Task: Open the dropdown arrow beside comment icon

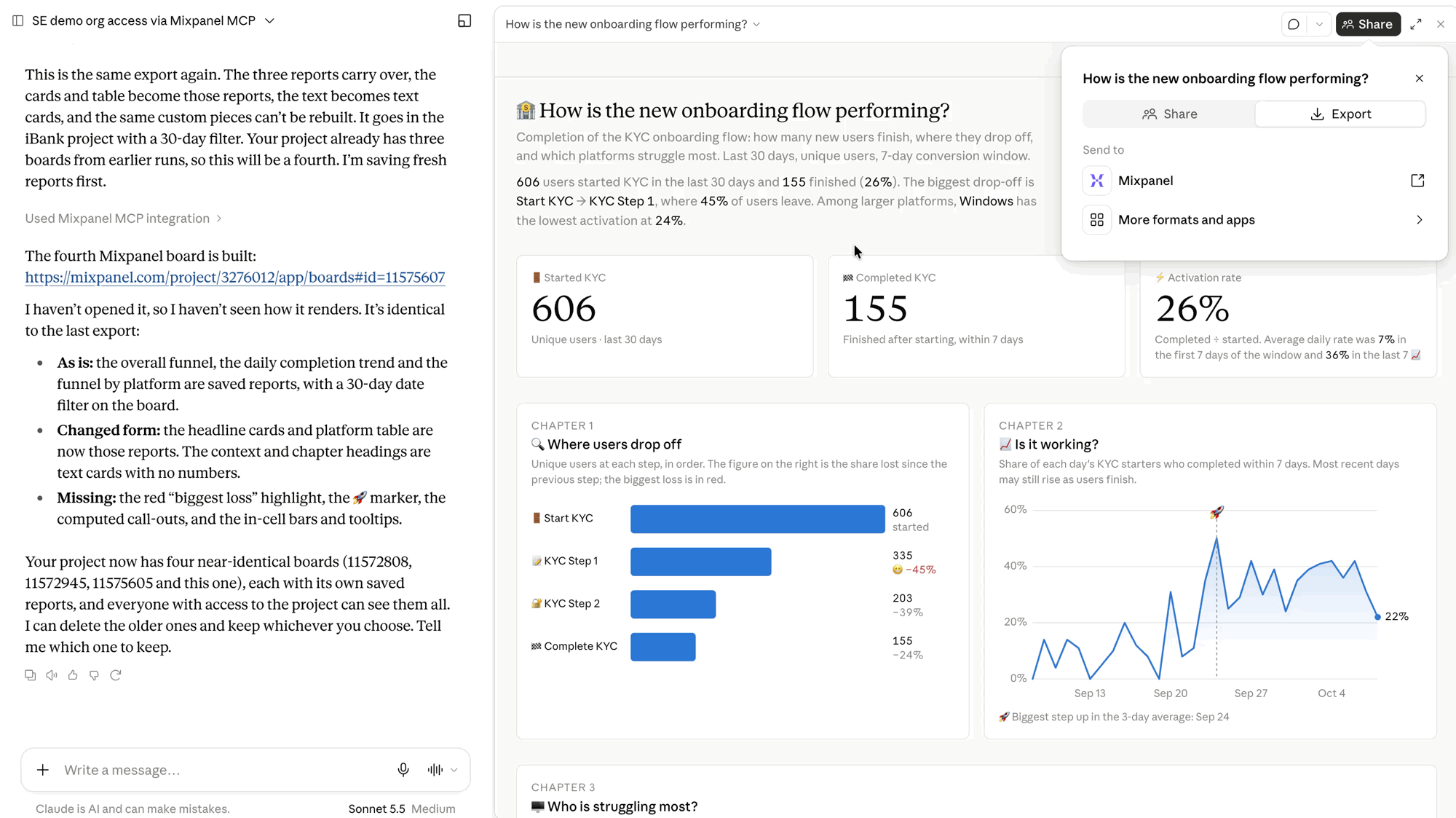Action: (x=1319, y=24)
